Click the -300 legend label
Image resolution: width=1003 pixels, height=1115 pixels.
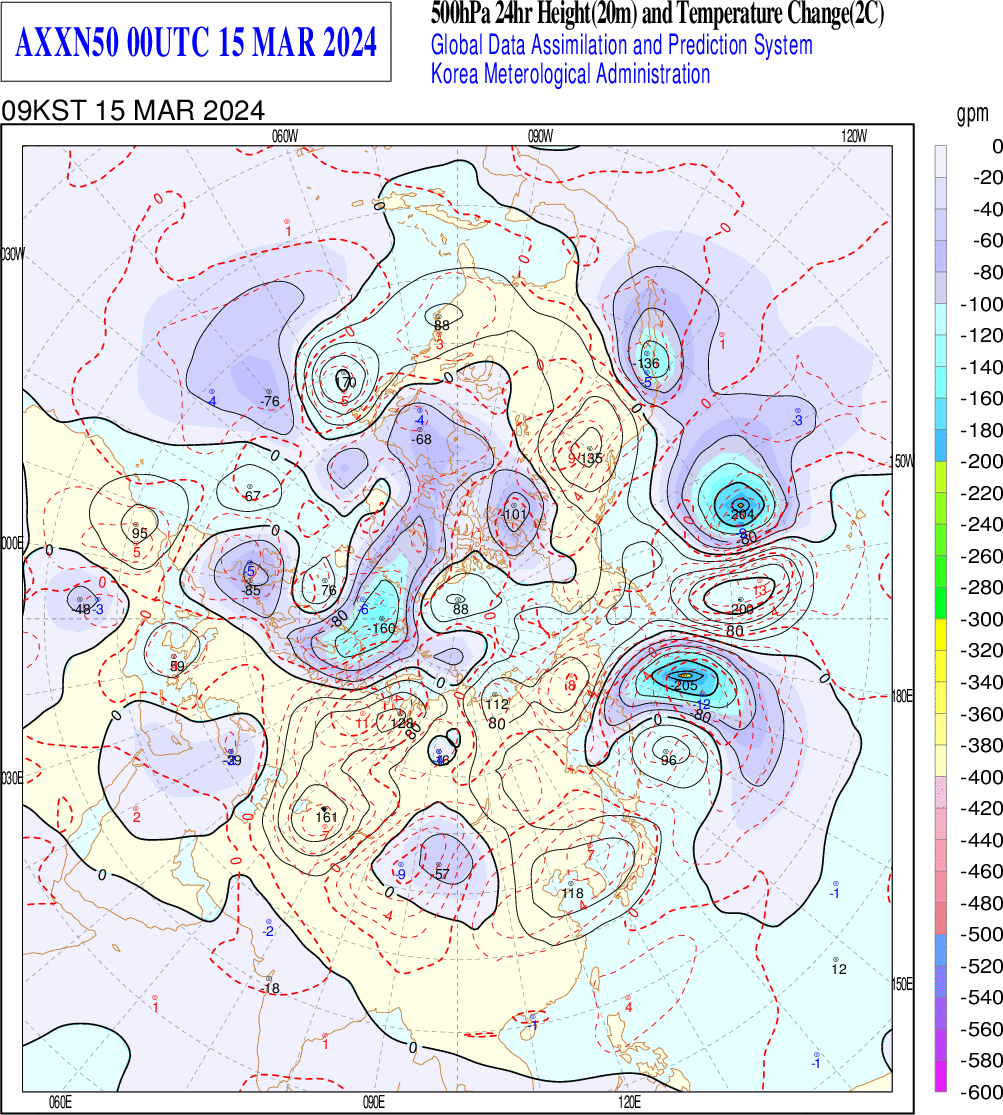pyautogui.click(x=981, y=619)
